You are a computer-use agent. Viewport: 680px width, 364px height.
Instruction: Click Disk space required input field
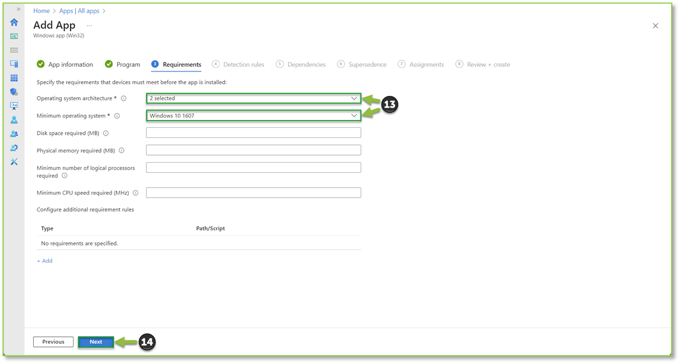point(253,133)
